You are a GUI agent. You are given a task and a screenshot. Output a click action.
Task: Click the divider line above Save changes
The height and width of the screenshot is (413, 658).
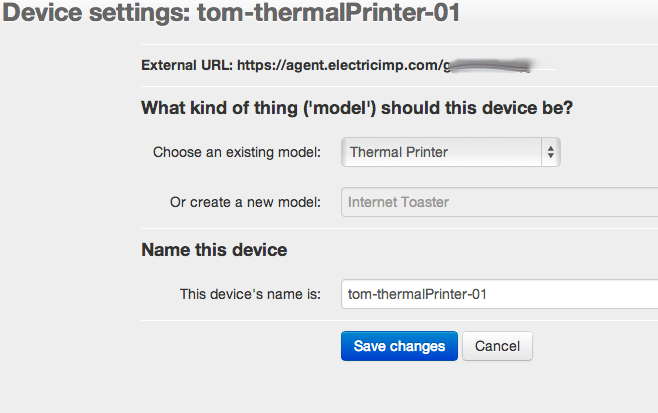(400, 321)
